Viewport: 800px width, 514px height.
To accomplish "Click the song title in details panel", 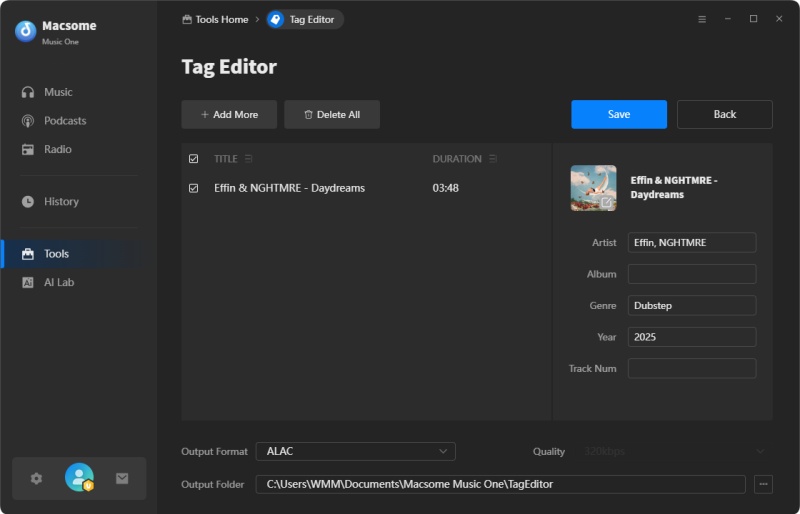I will point(673,187).
